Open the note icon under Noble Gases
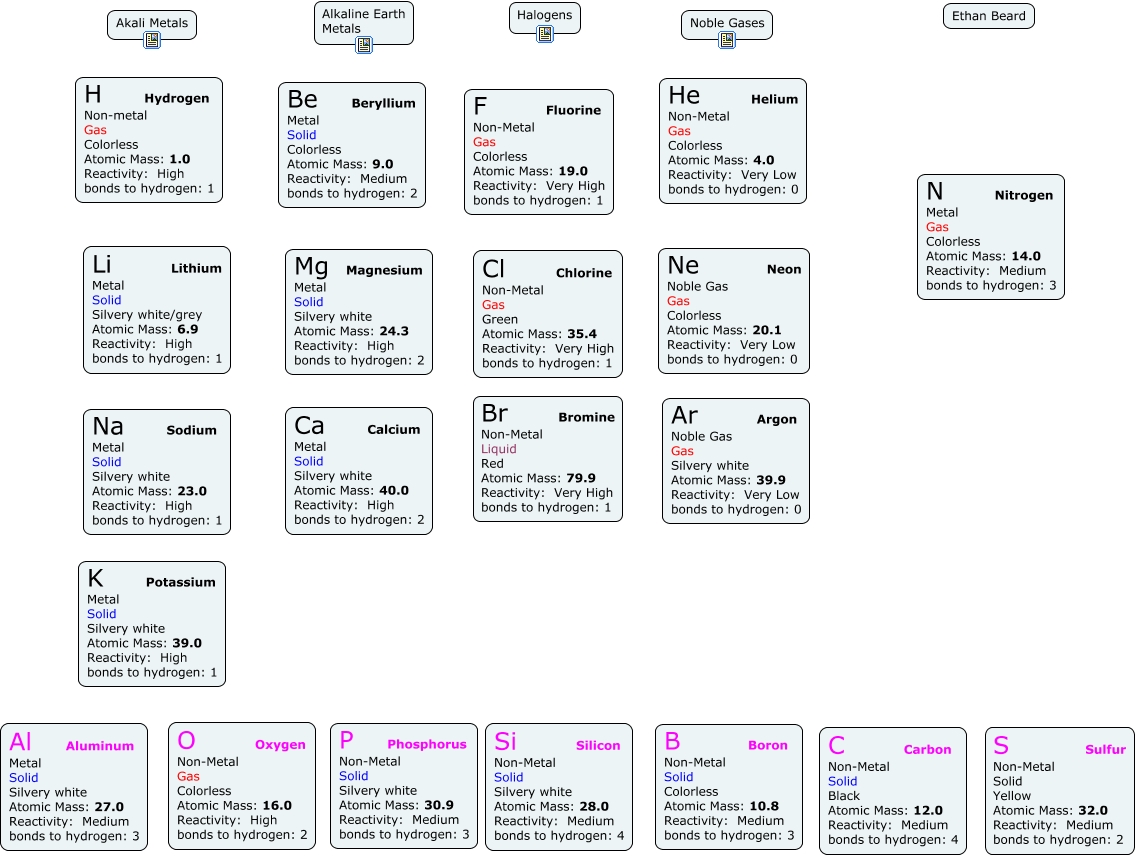The image size is (1137, 856). (x=727, y=40)
